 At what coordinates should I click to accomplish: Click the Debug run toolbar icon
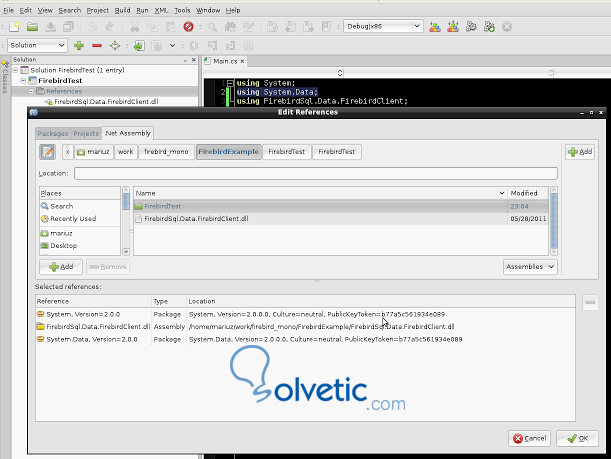coord(489,26)
